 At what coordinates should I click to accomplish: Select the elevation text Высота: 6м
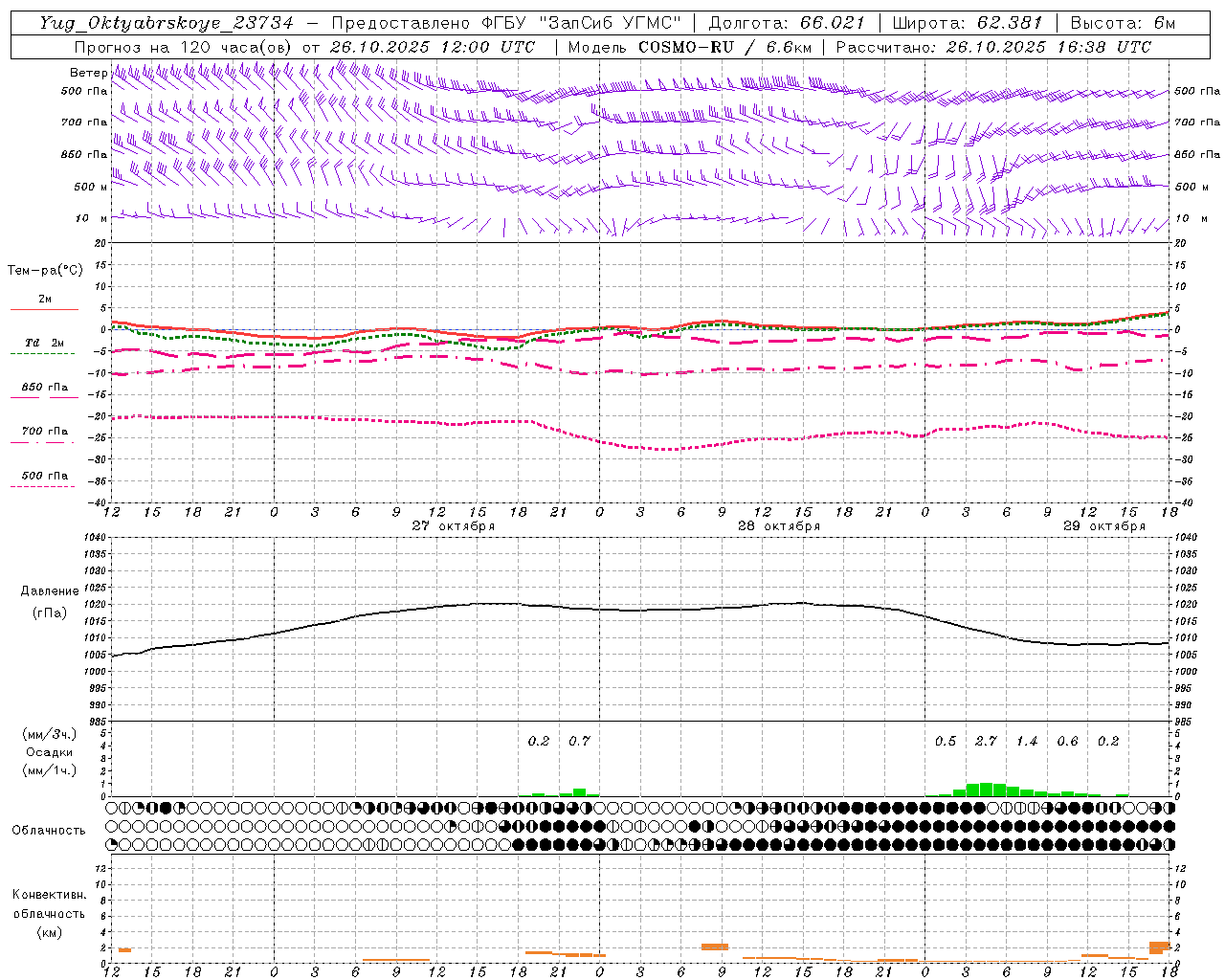pyautogui.click(x=1123, y=23)
